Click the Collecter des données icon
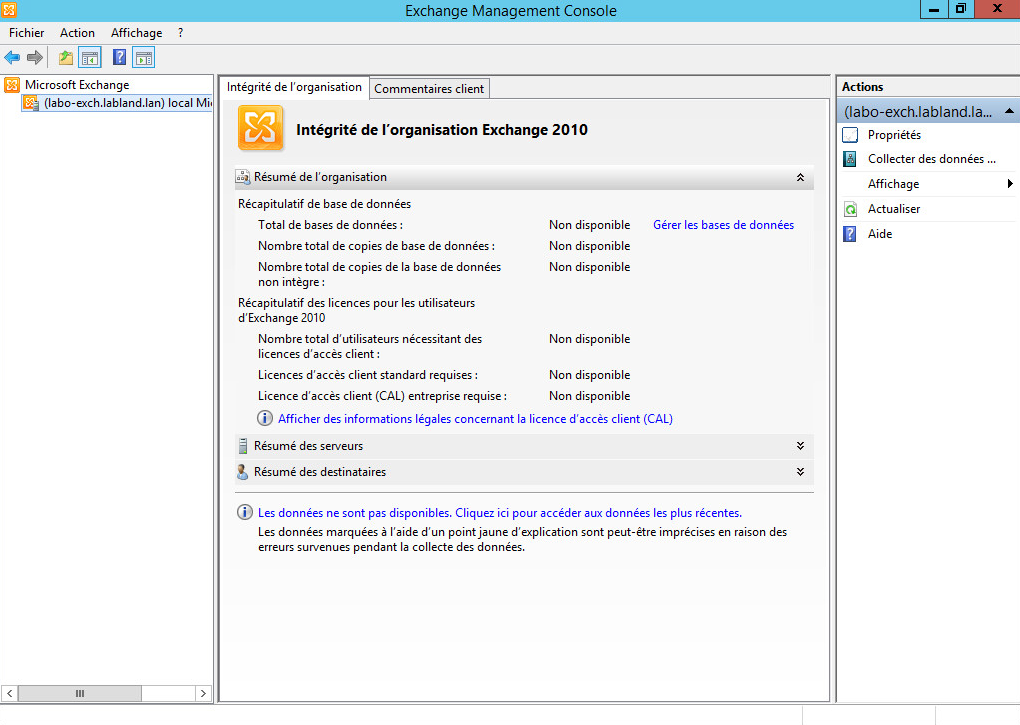 [850, 159]
